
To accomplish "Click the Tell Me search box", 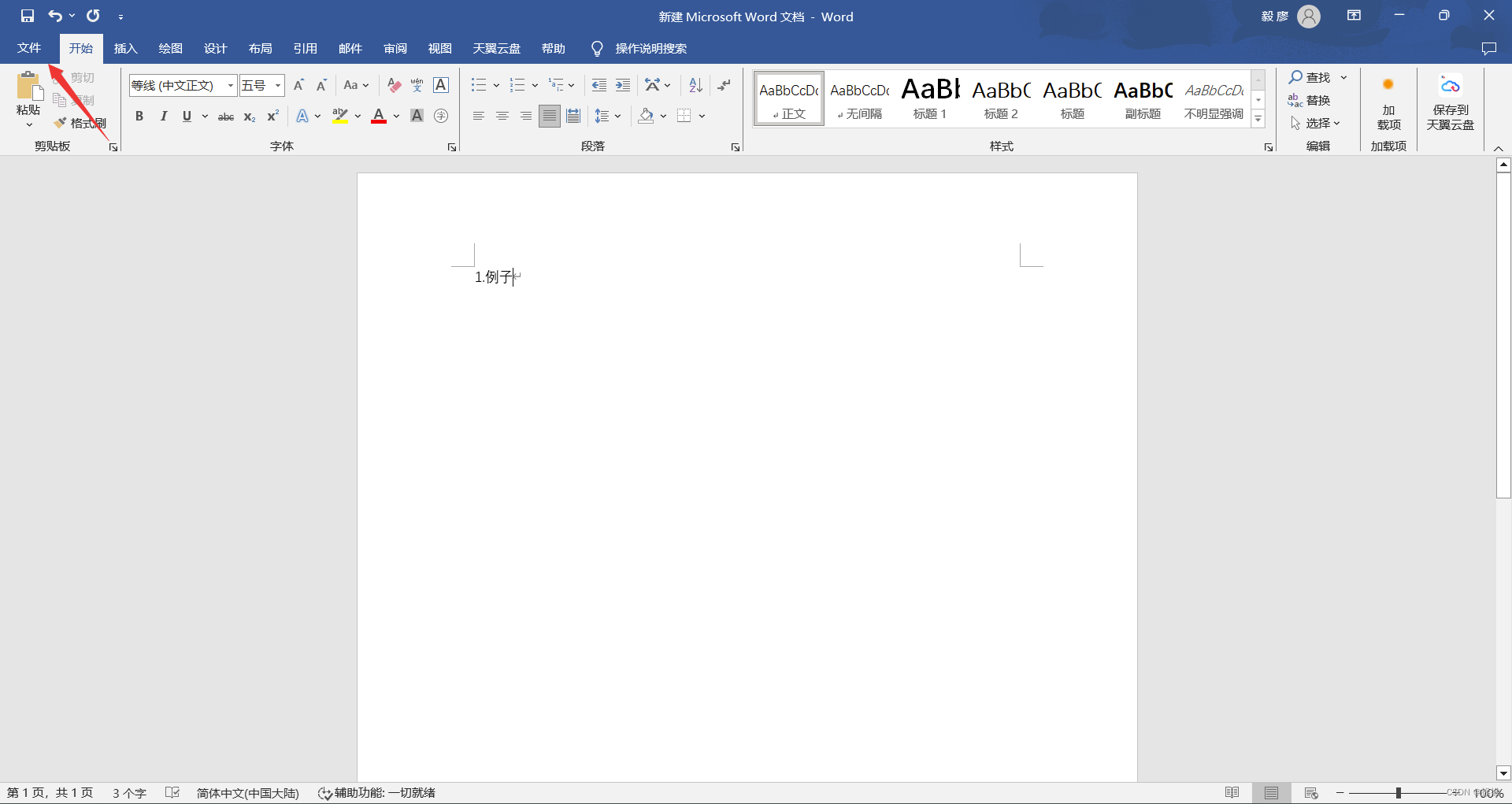I will tap(650, 49).
